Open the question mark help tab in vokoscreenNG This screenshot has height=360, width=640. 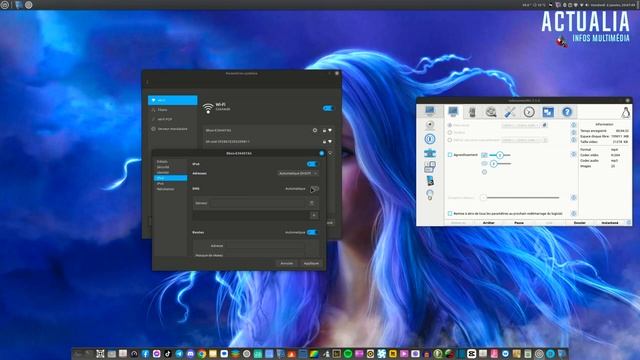[x=567, y=111]
